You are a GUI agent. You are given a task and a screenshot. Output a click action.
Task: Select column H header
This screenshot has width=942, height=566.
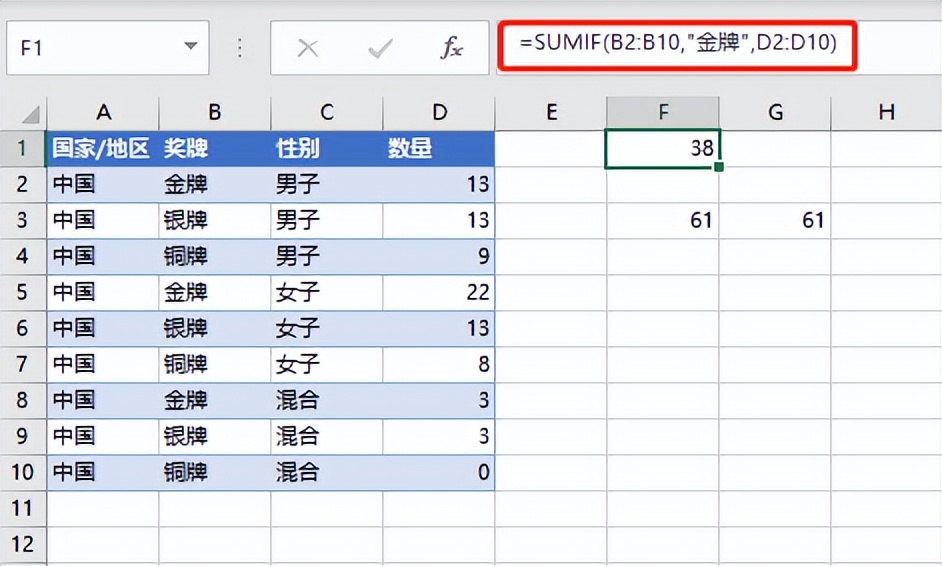(x=886, y=112)
